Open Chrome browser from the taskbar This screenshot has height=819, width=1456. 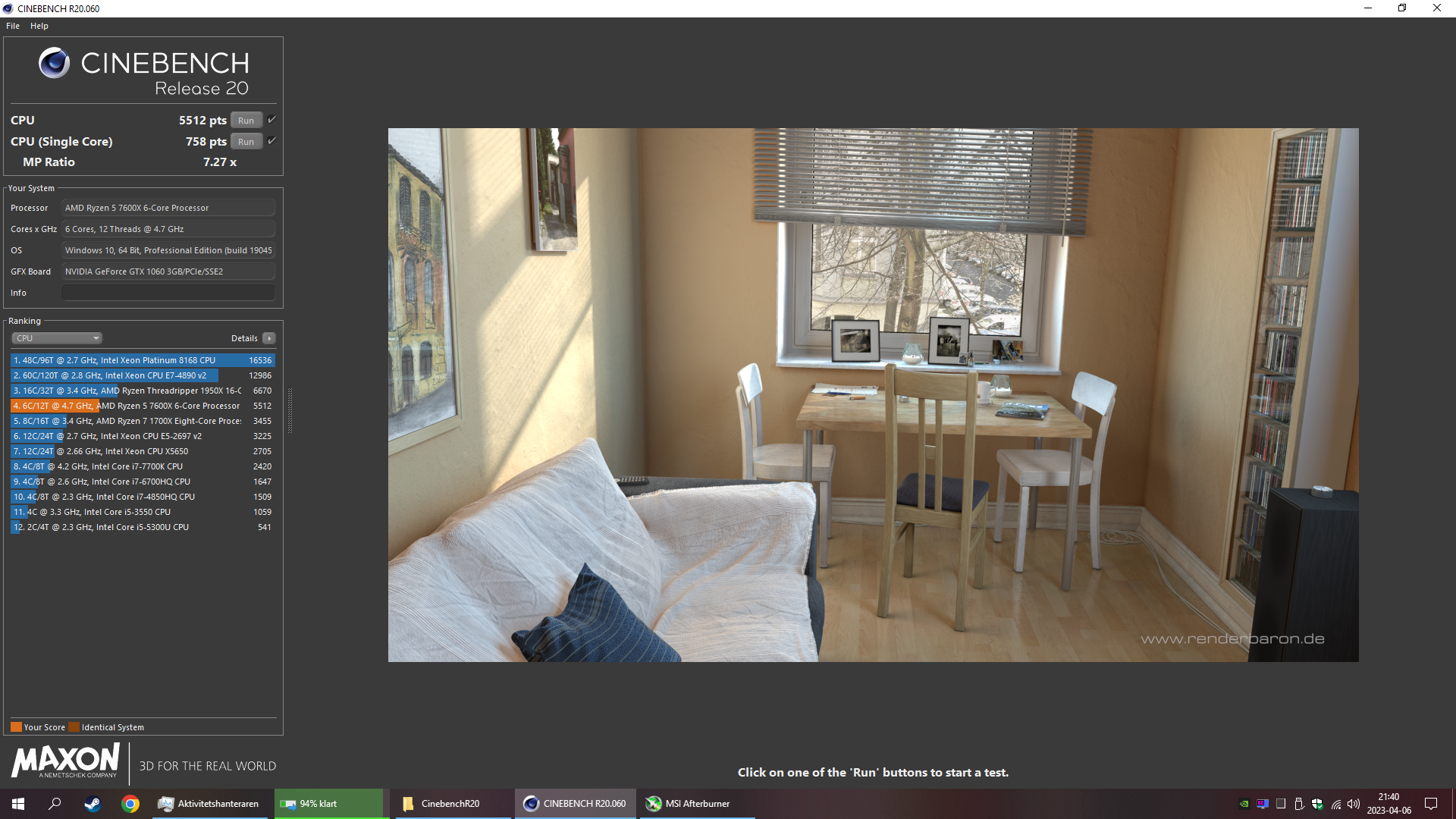point(130,804)
